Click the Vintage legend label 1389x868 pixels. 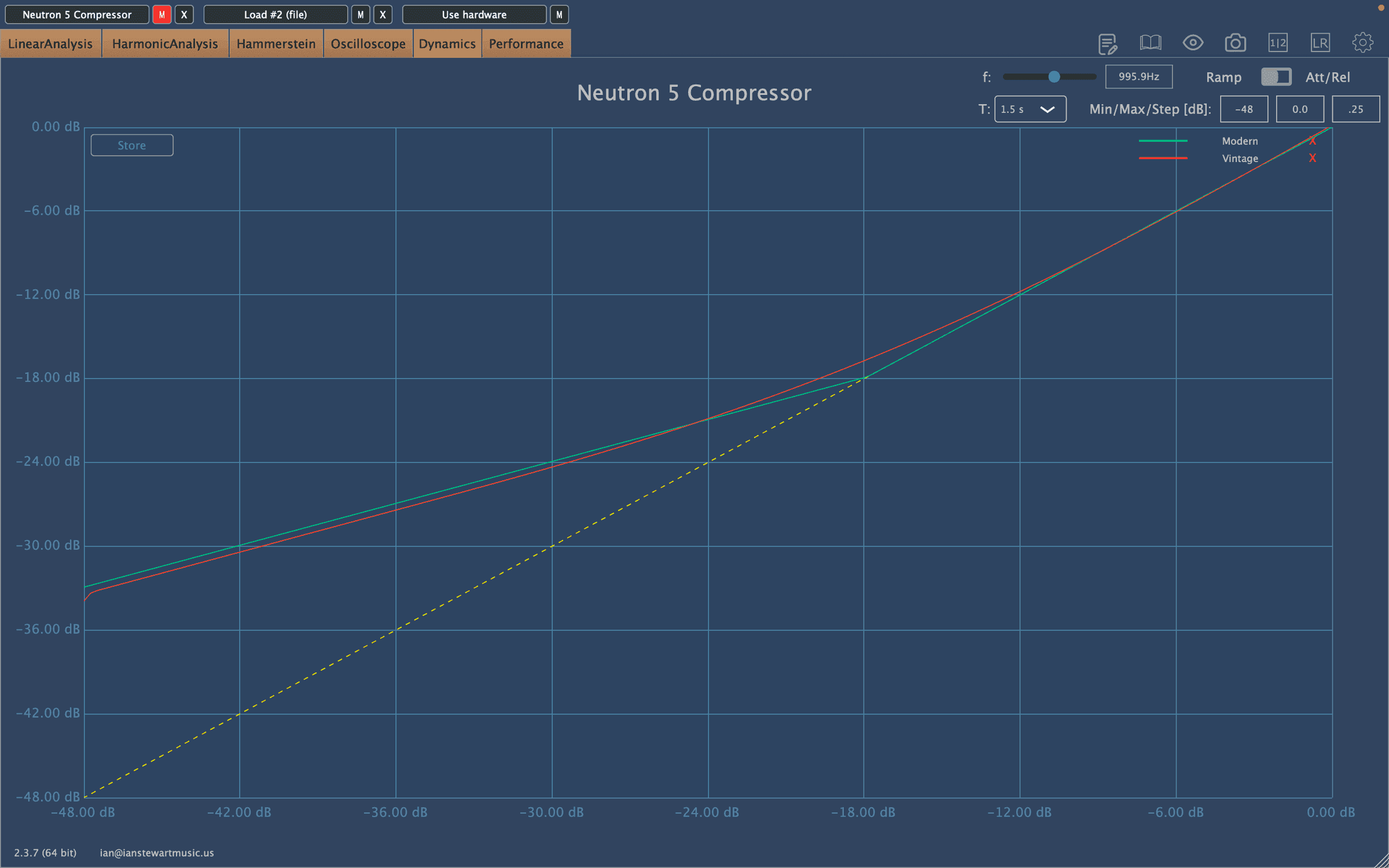1240,159
